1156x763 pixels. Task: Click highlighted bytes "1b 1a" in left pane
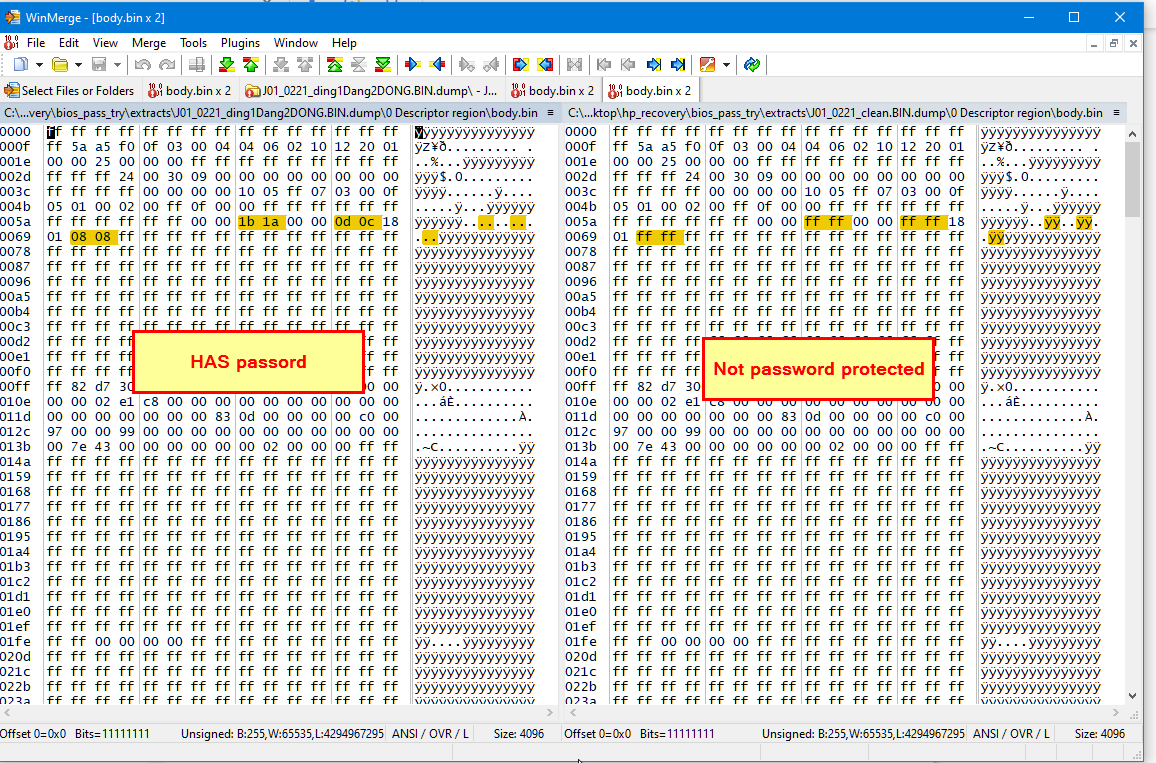tap(260, 222)
